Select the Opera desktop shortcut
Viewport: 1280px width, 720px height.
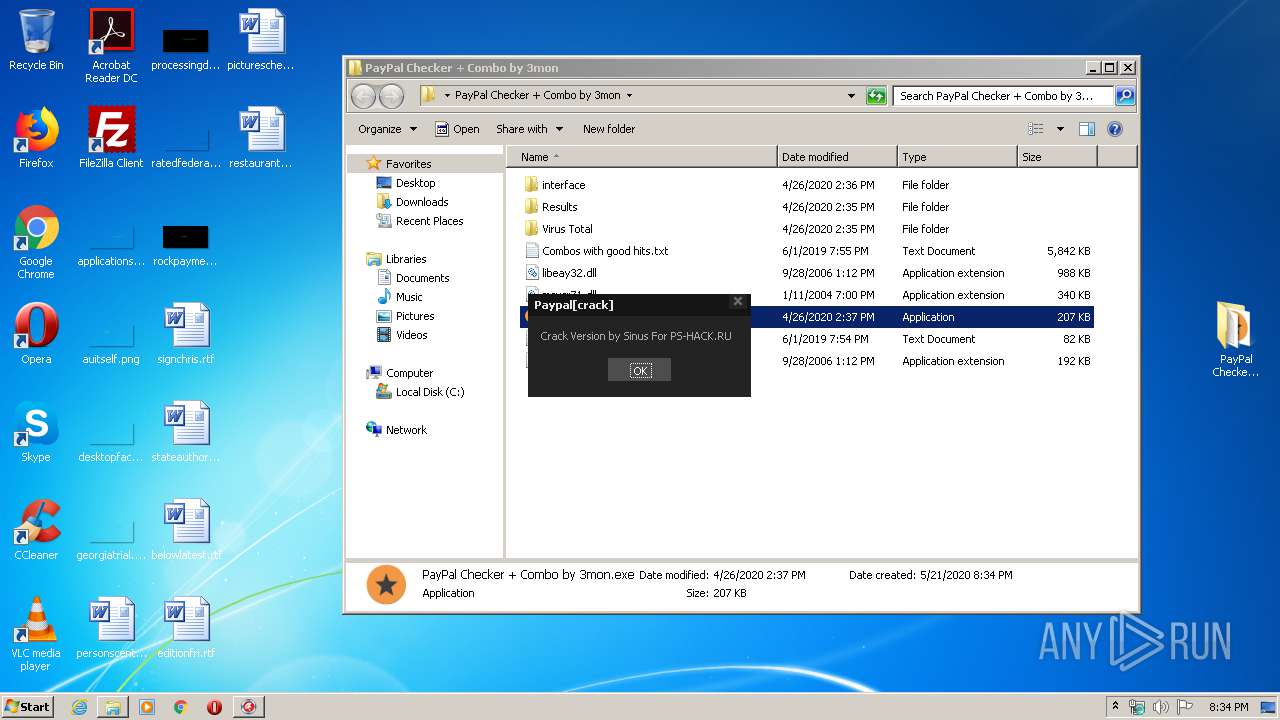click(36, 334)
